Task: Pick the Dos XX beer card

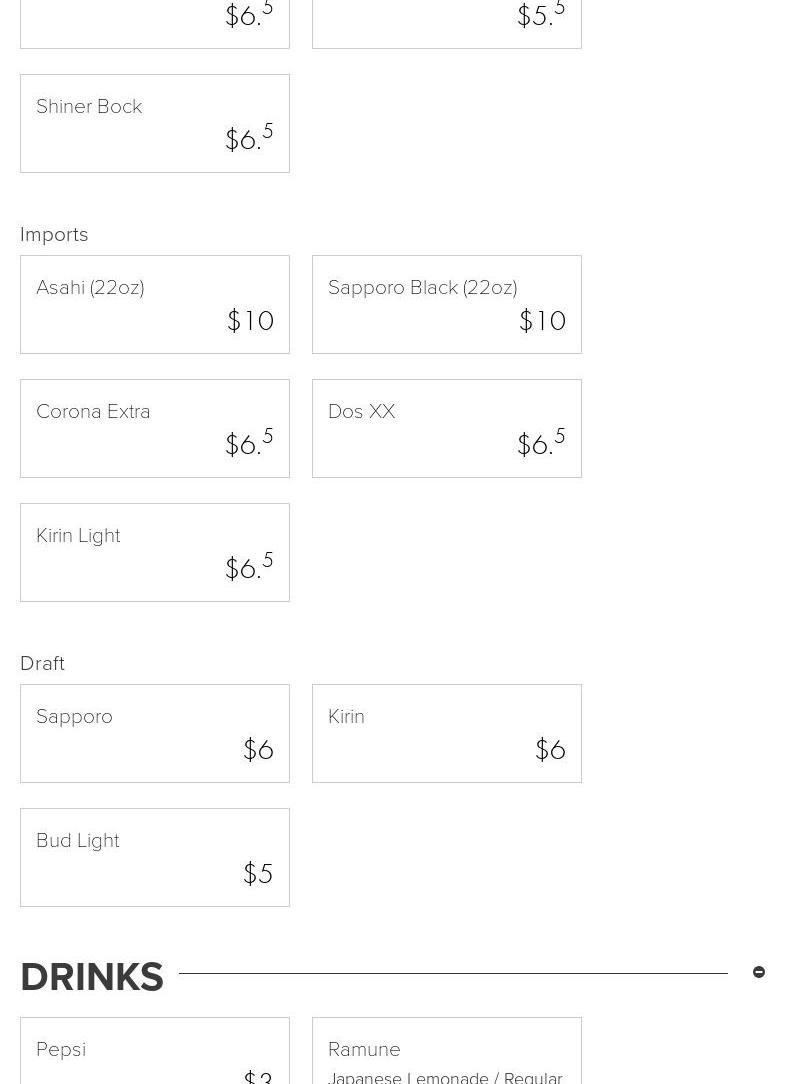Action: point(446,428)
